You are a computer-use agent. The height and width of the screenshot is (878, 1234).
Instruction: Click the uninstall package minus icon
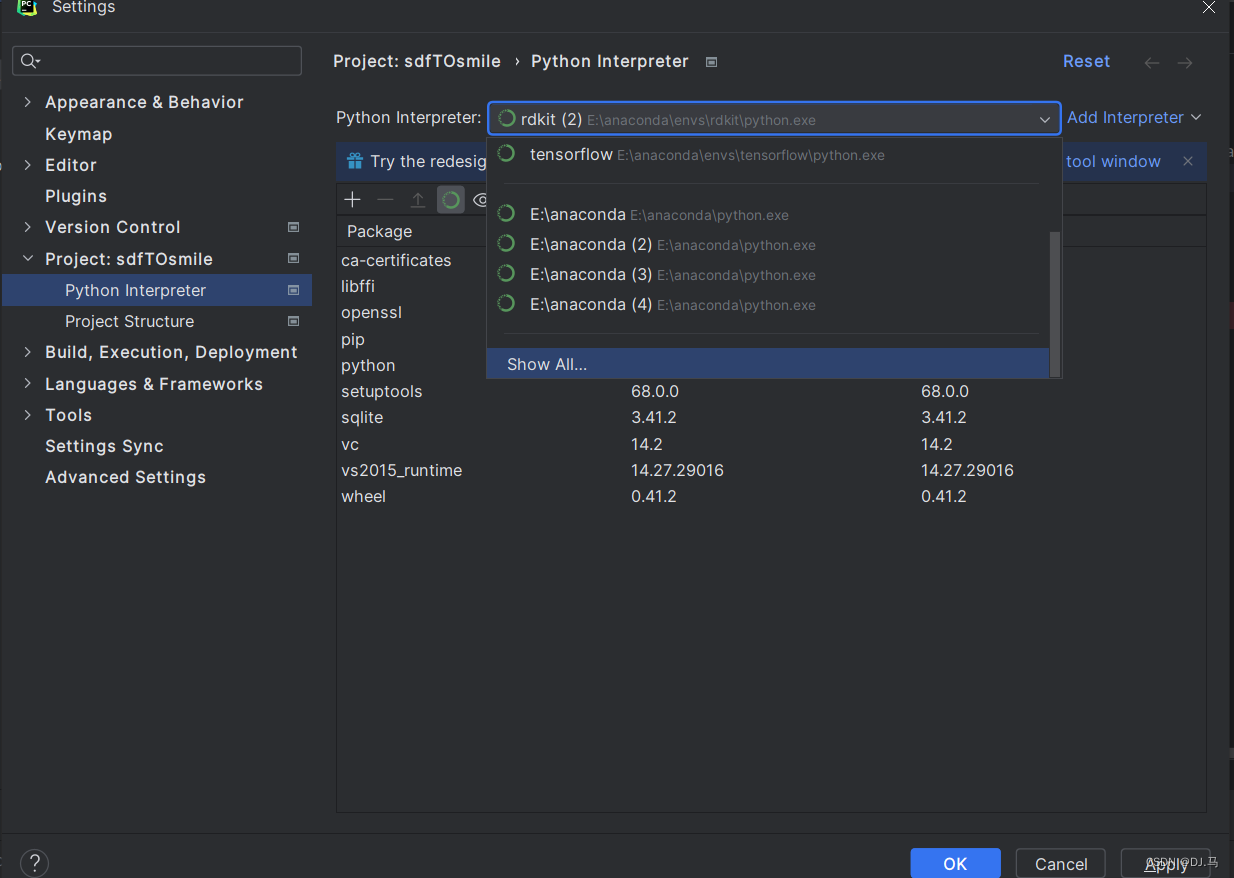tap(385, 200)
